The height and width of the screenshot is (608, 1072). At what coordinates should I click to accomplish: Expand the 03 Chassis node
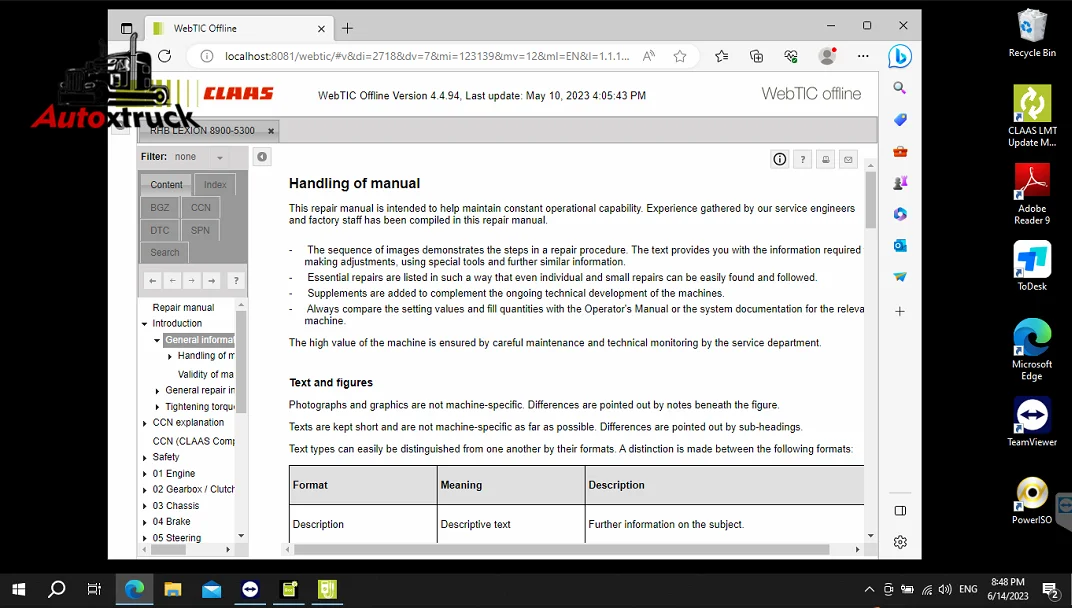point(145,506)
